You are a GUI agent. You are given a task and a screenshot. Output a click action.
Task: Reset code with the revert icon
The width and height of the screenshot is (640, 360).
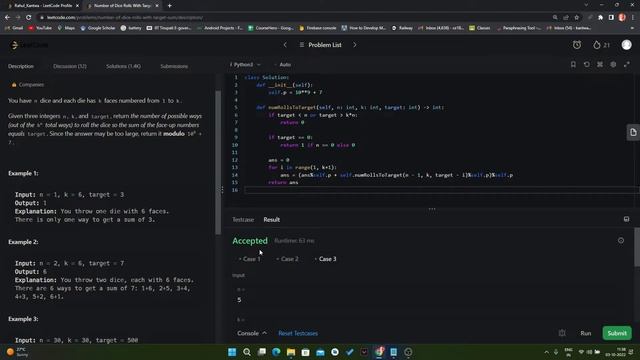pos(587,64)
